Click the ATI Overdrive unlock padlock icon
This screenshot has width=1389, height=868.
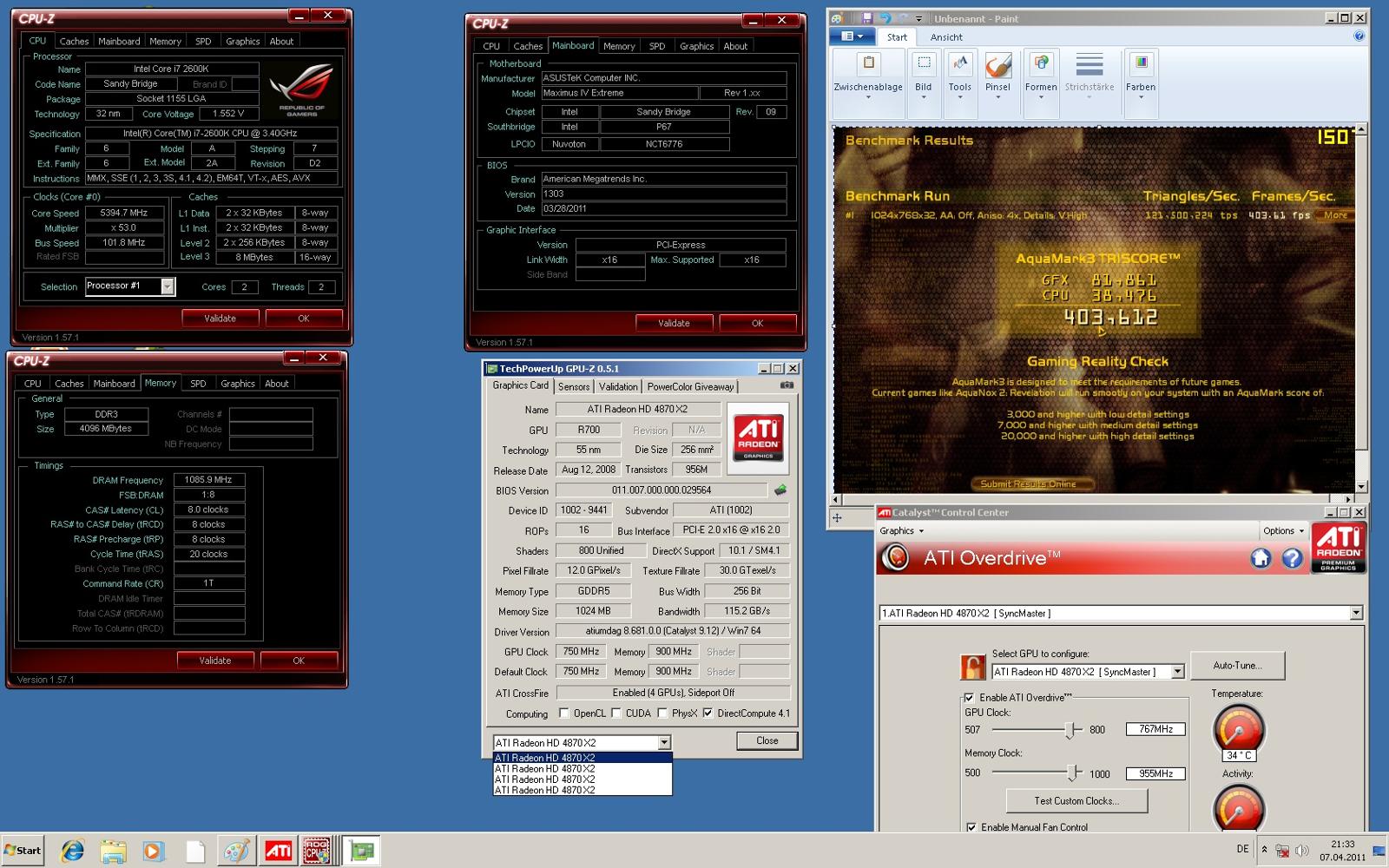pos(972,667)
